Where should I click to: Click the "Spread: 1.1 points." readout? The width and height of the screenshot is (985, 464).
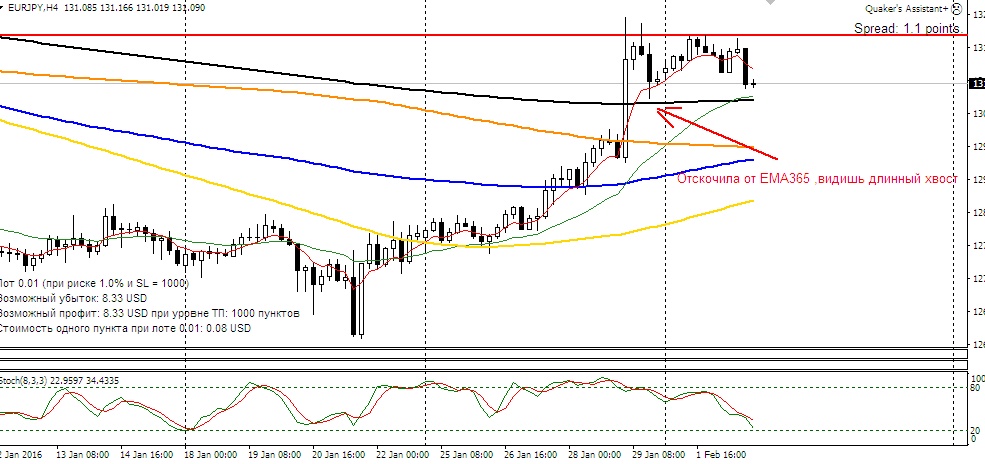(x=908, y=28)
